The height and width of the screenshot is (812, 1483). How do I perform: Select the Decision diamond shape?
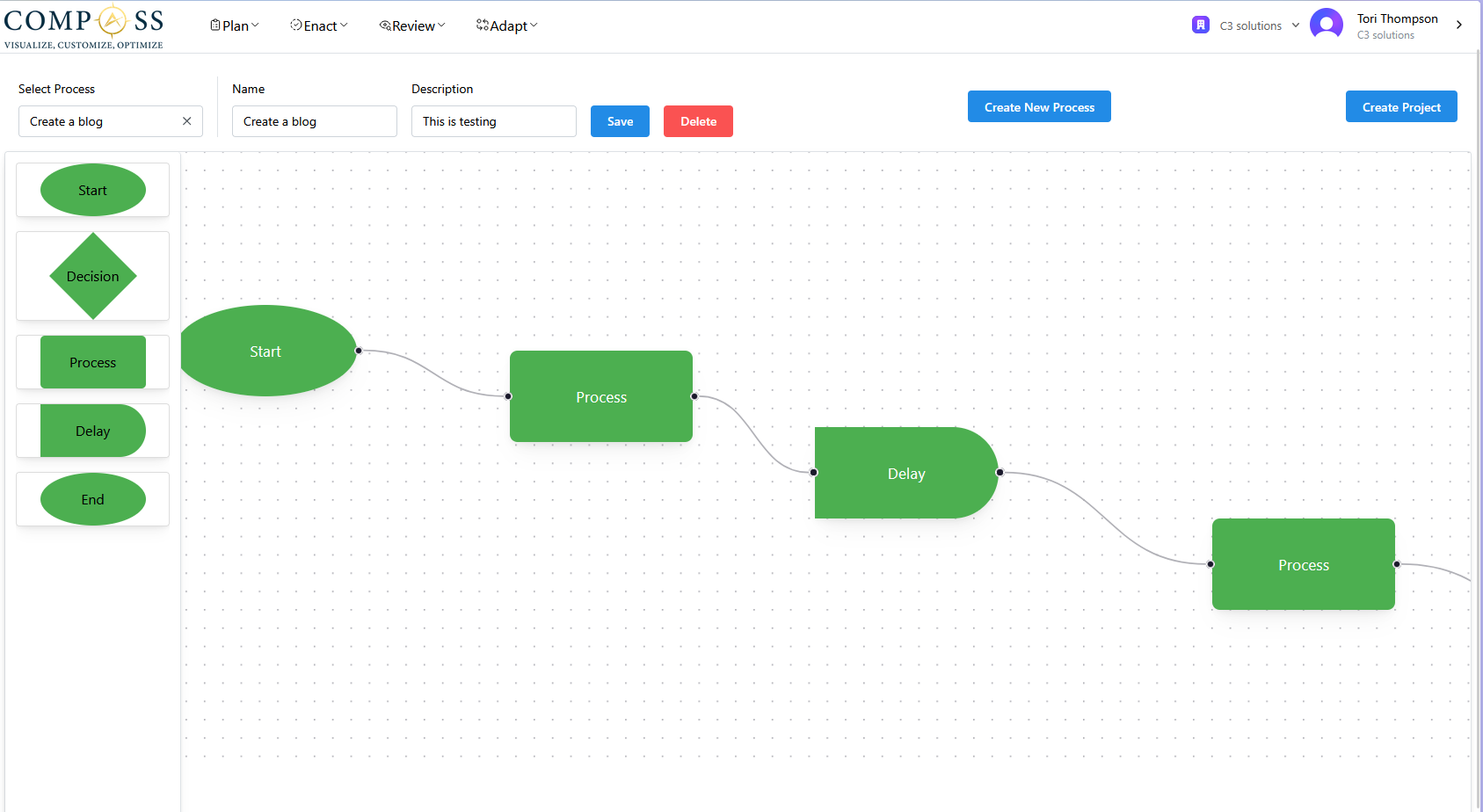(92, 276)
